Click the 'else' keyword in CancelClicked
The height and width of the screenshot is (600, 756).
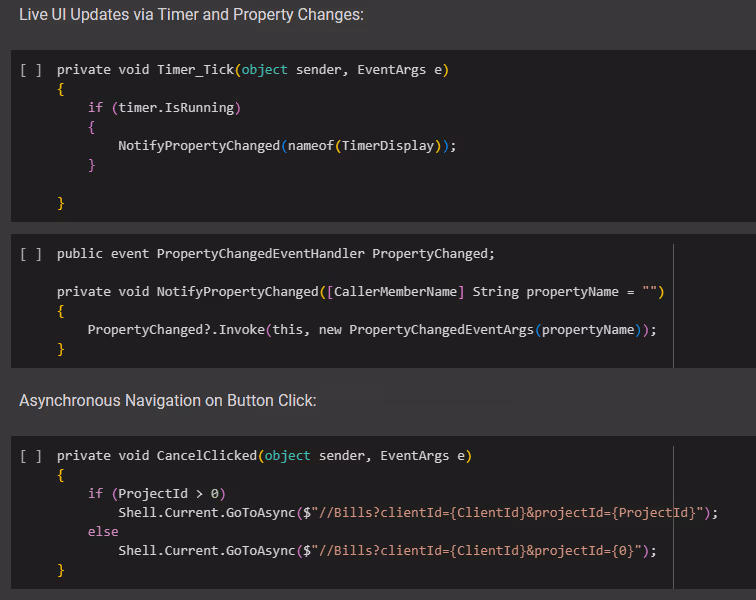tap(103, 531)
